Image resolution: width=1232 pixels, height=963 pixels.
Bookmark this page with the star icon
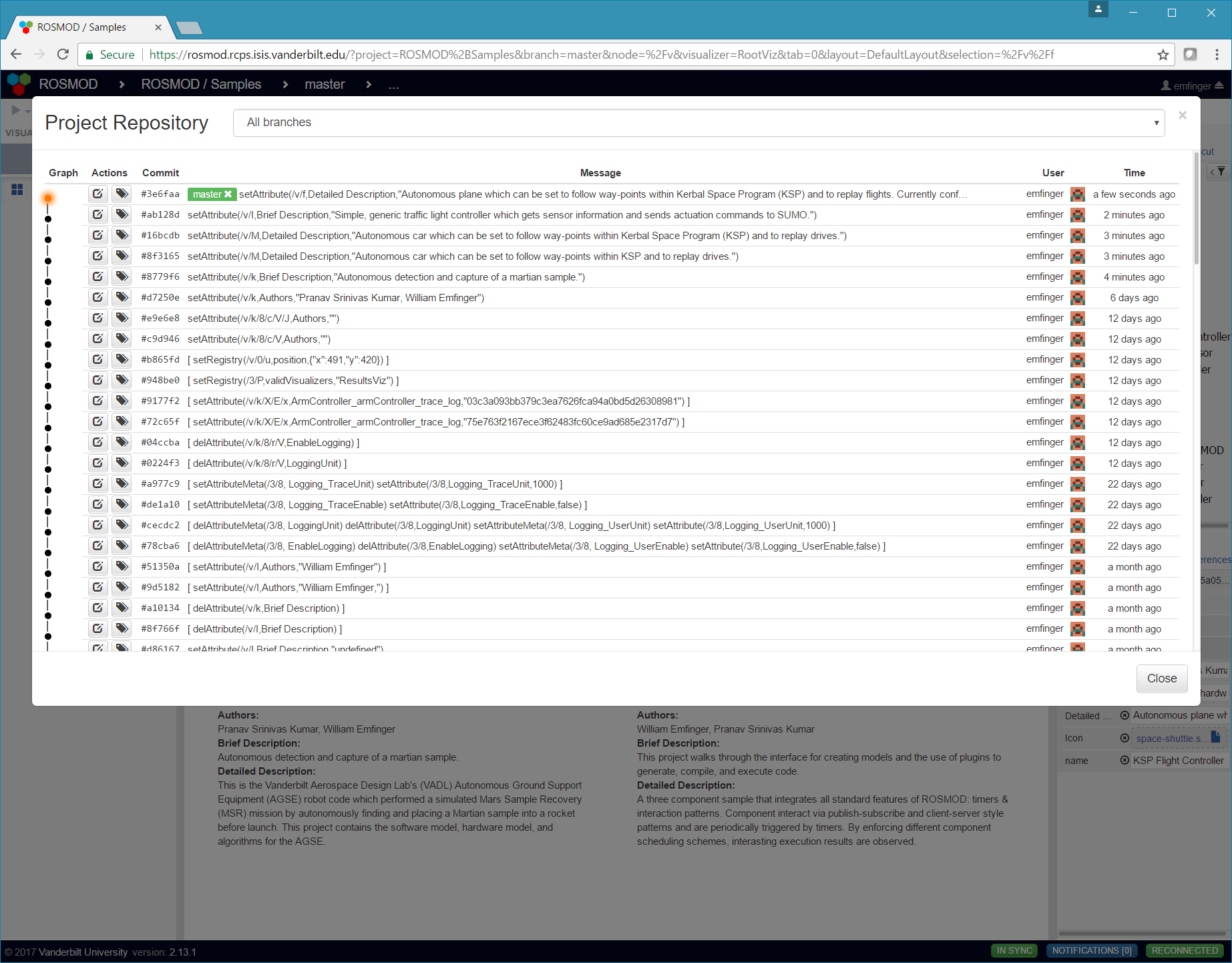click(1163, 55)
